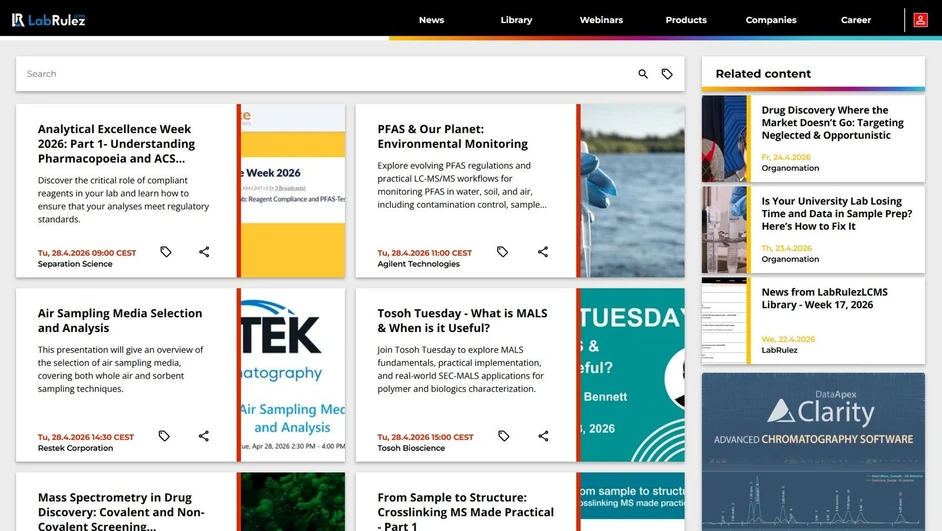Image resolution: width=942 pixels, height=531 pixels.
Task: Share the Analytical Excellence Week webinar
Action: pos(204,252)
